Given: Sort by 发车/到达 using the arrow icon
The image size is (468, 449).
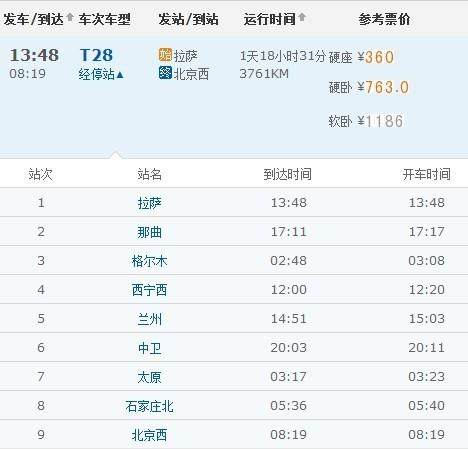Looking at the screenshot, I should [70, 17].
